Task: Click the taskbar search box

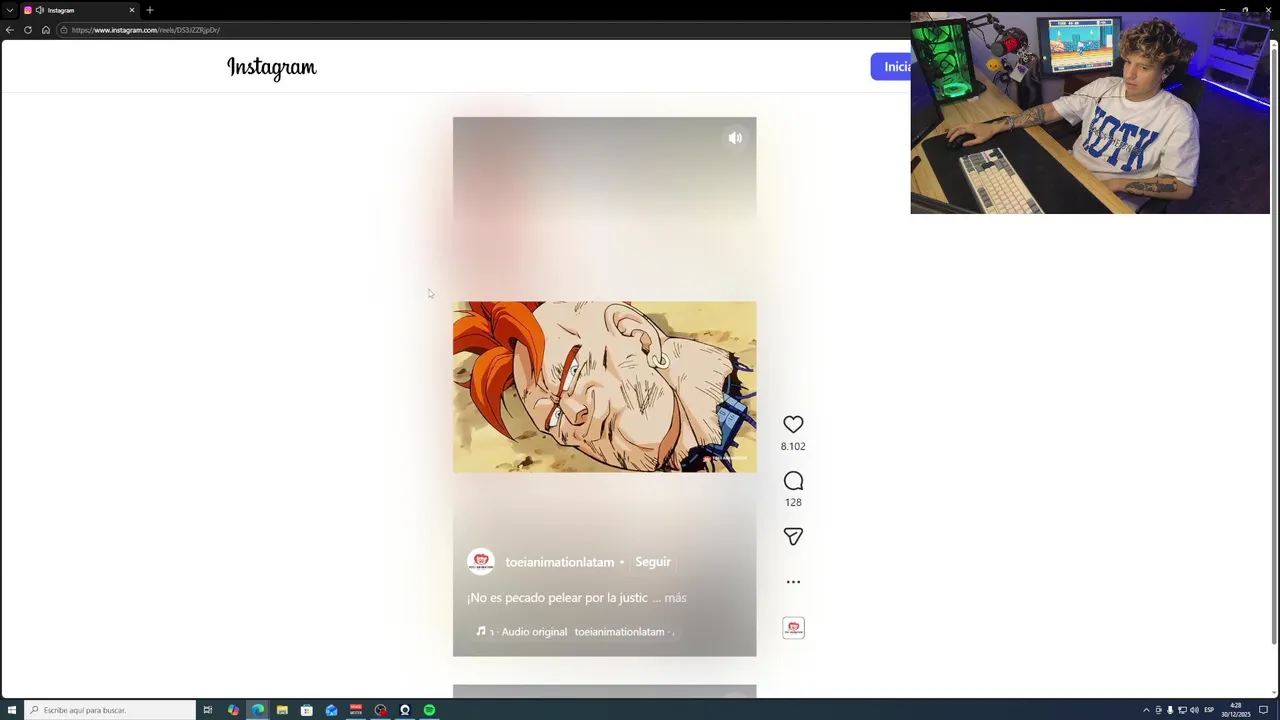Action: (110, 710)
